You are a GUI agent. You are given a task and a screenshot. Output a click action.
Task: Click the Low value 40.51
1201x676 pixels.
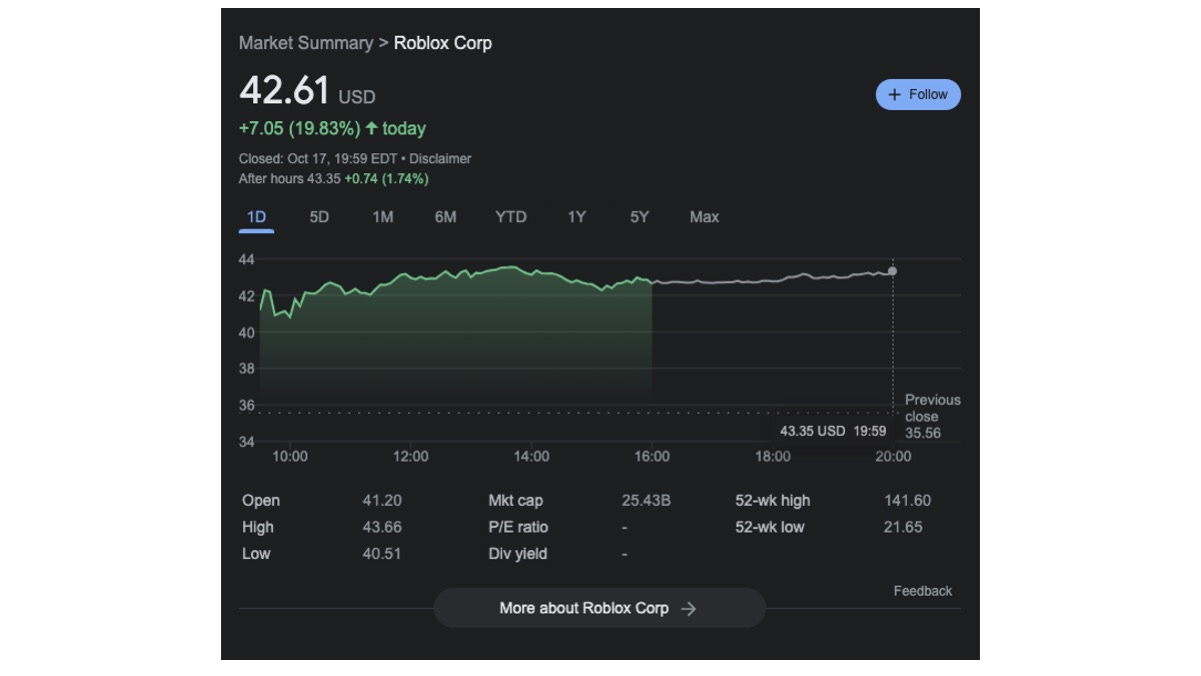click(382, 553)
